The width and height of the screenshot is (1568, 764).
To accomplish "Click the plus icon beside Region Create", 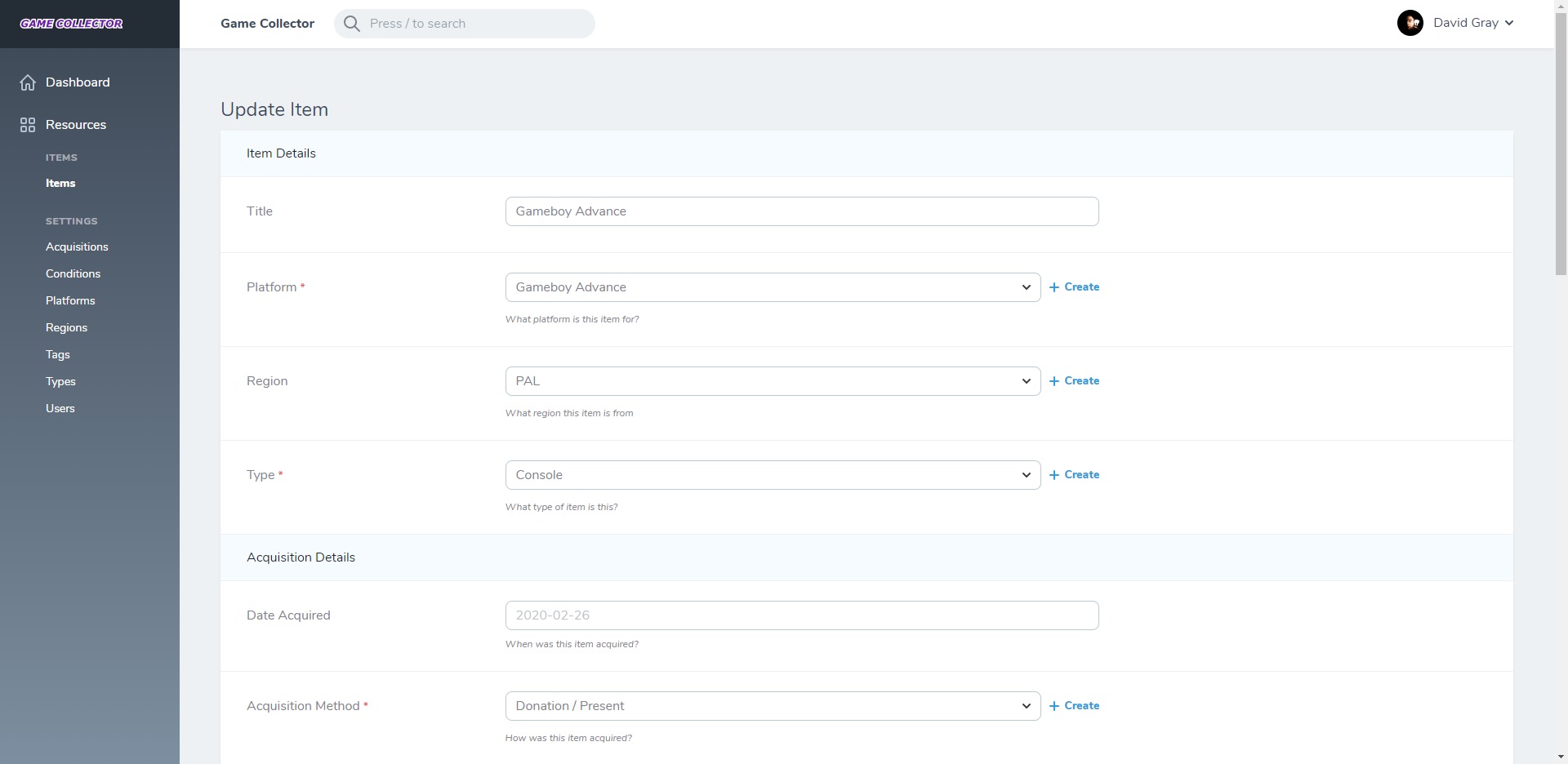I will tap(1054, 381).
